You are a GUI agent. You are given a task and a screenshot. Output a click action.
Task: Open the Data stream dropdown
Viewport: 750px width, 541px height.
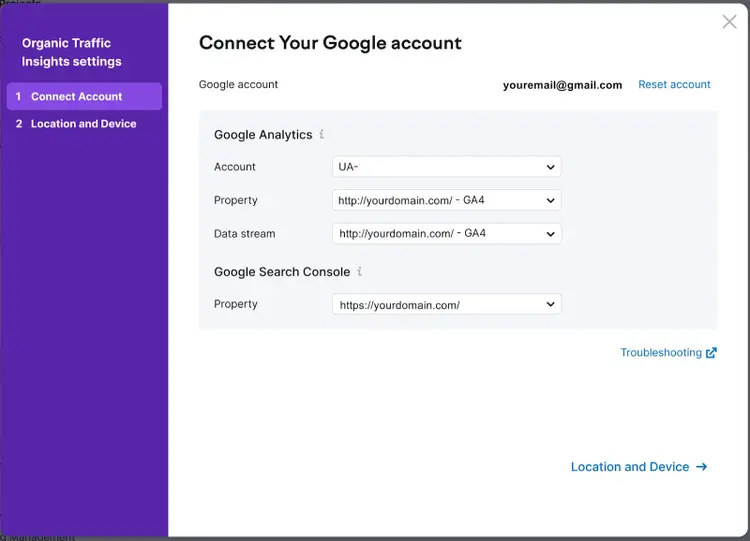[x=446, y=234]
